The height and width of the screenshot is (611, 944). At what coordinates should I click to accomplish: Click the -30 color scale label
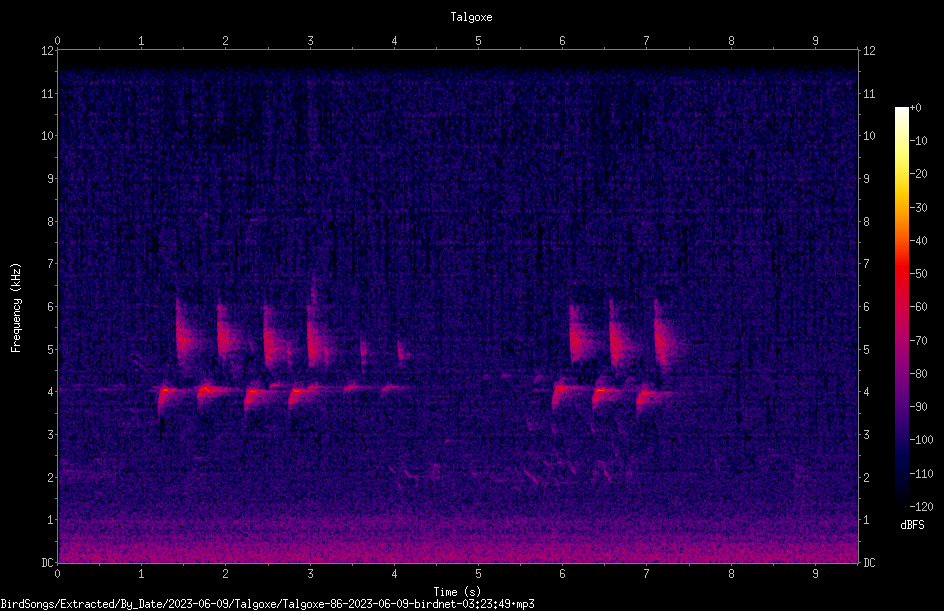click(x=918, y=208)
